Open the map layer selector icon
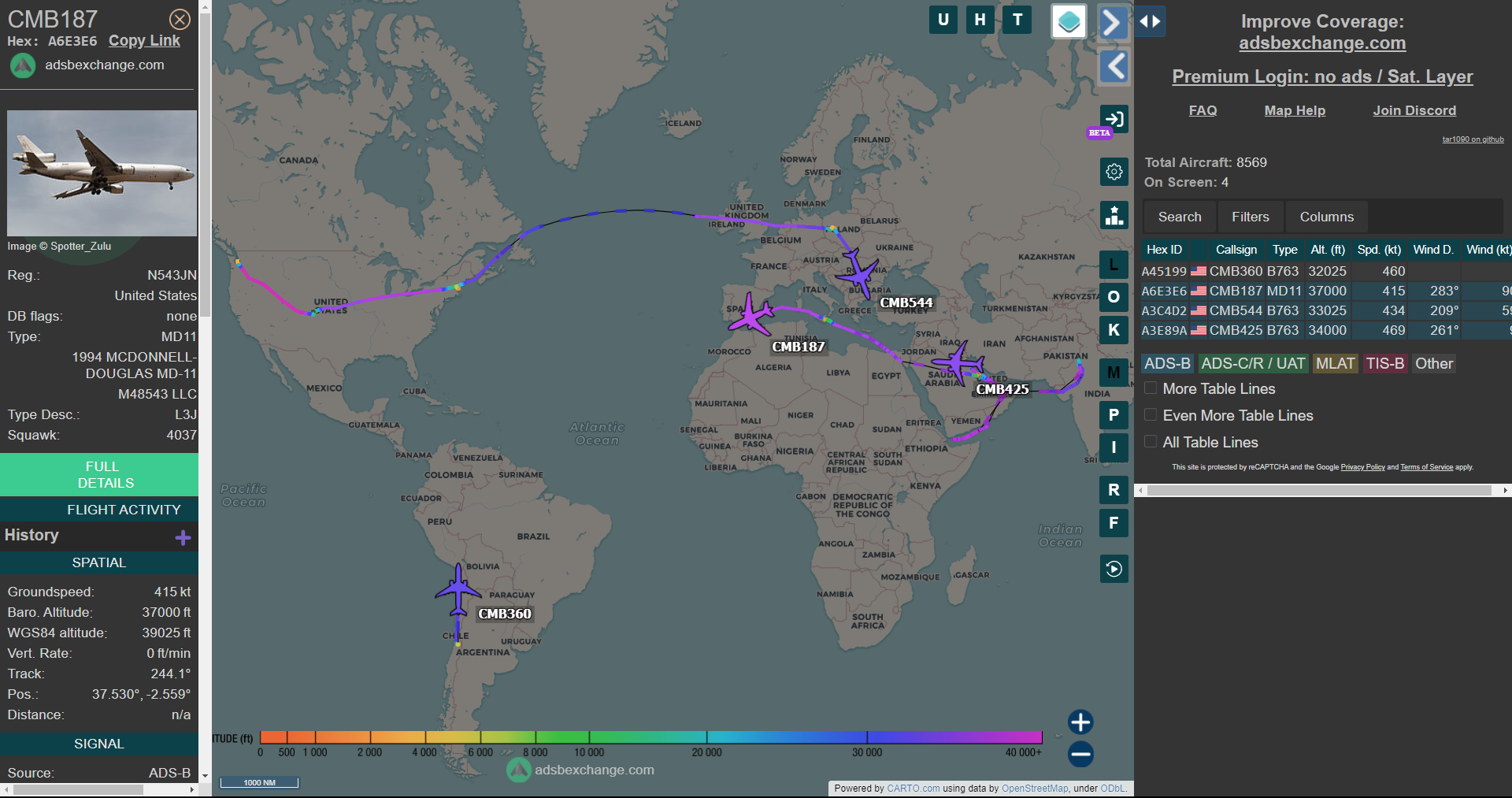1512x798 pixels. (x=1069, y=21)
